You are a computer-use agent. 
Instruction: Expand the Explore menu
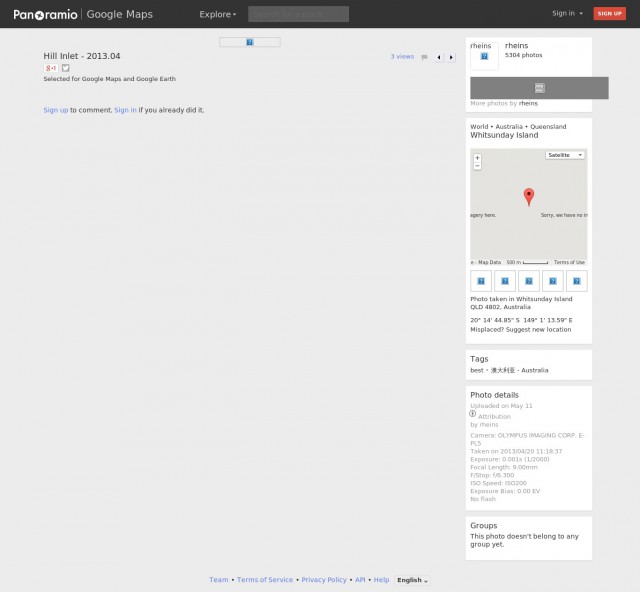pyautogui.click(x=218, y=14)
